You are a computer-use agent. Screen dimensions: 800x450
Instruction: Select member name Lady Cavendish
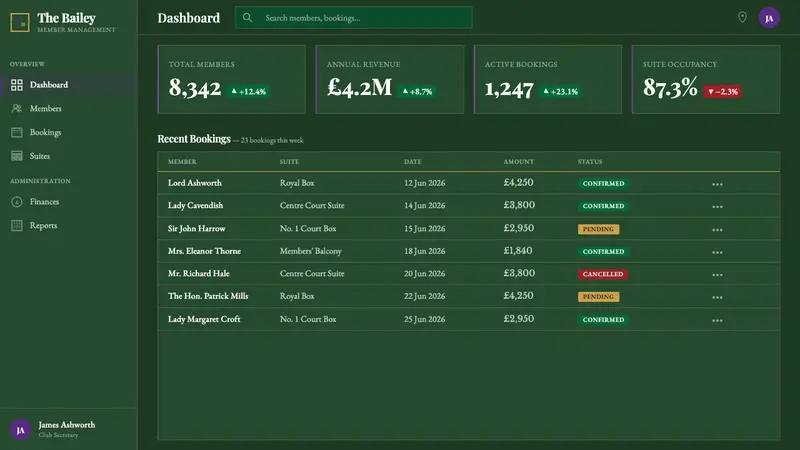[x=195, y=205]
